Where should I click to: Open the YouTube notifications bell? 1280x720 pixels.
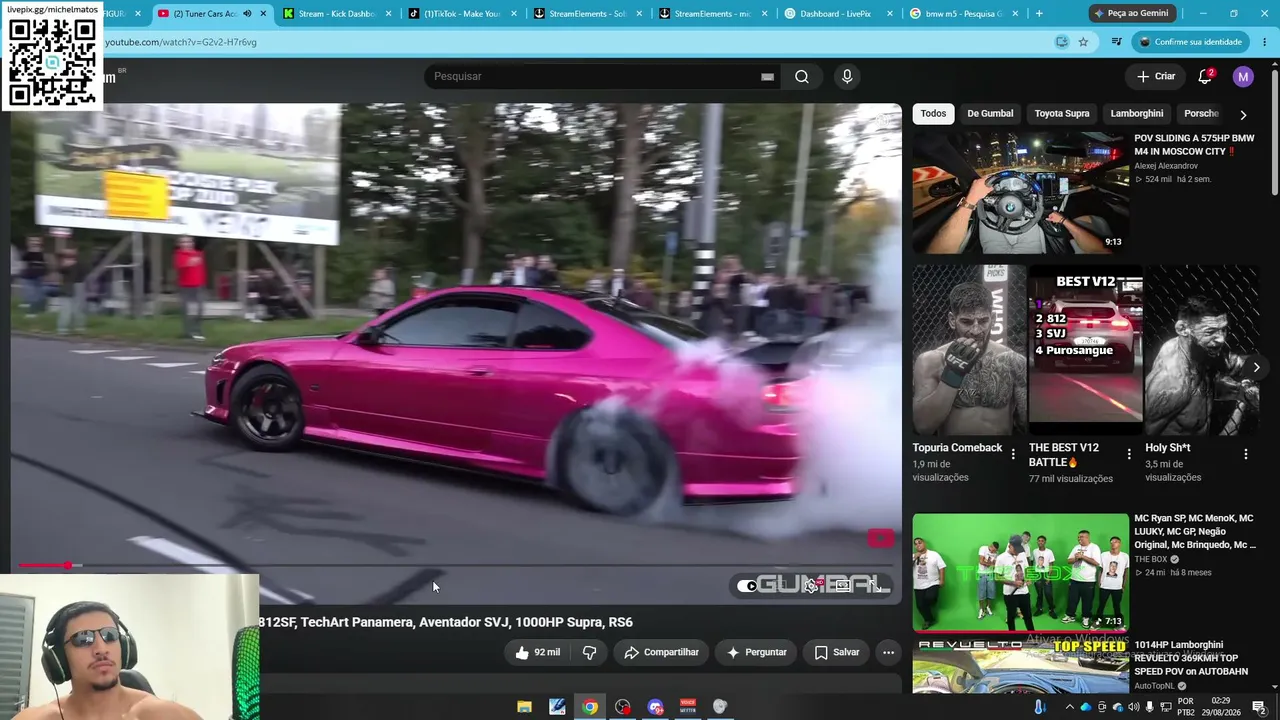coord(1205,76)
